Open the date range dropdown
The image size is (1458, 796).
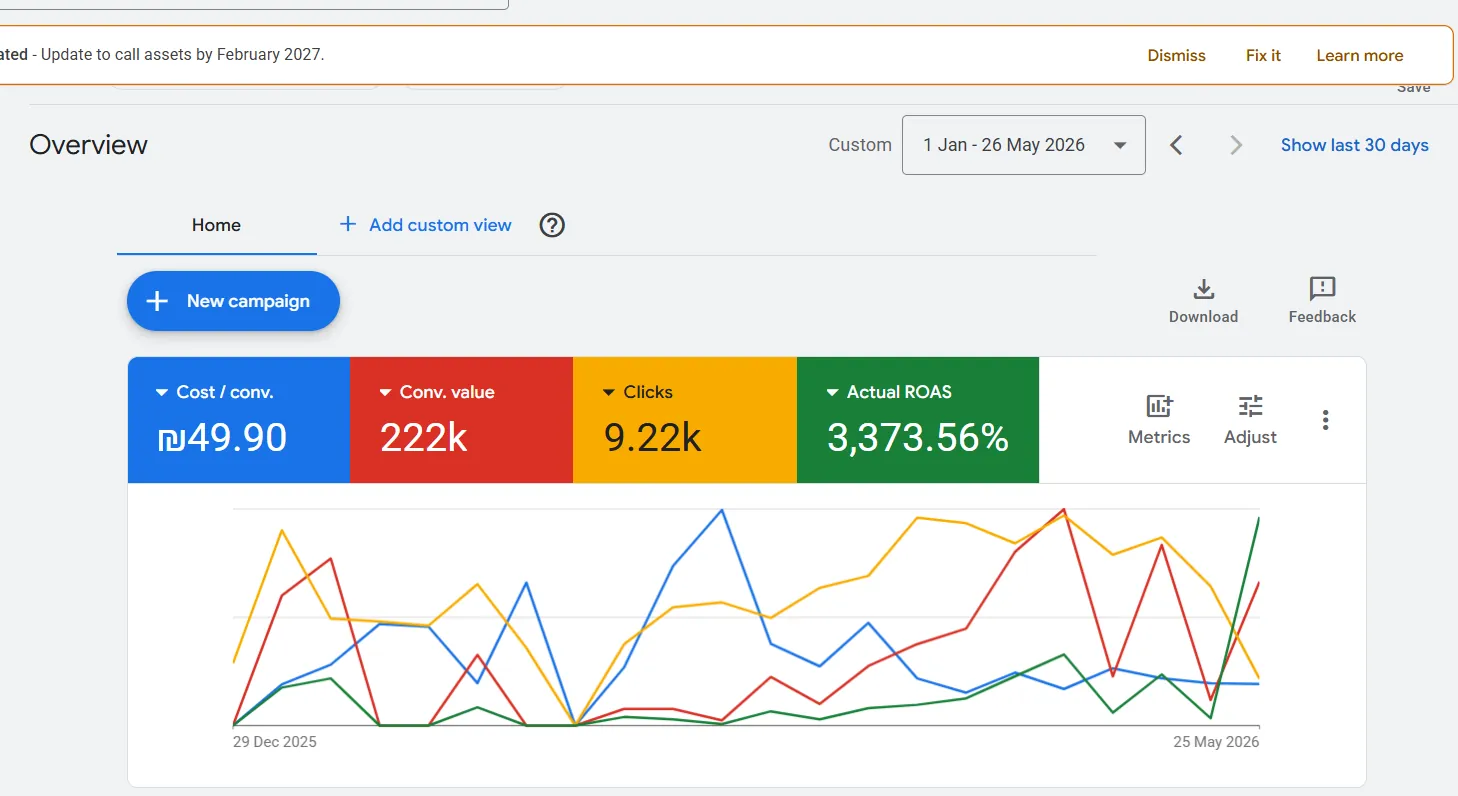[1024, 145]
